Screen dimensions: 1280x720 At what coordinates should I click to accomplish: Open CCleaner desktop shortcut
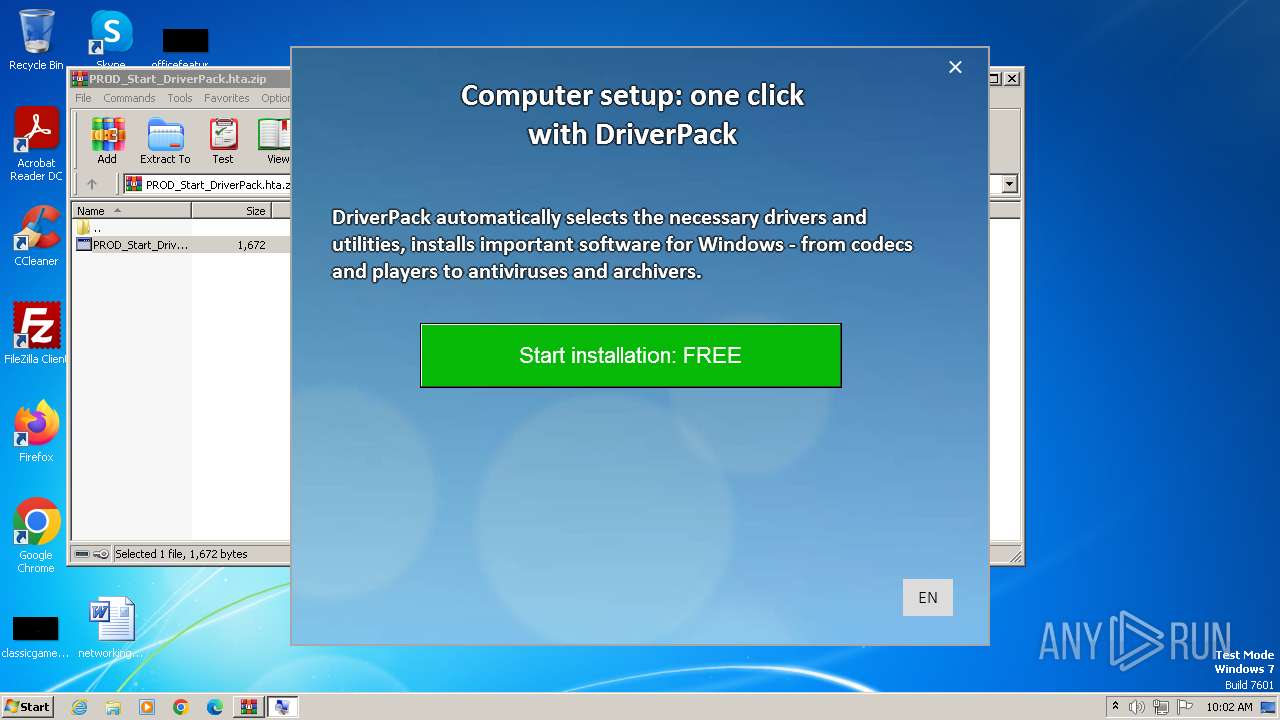click(36, 236)
